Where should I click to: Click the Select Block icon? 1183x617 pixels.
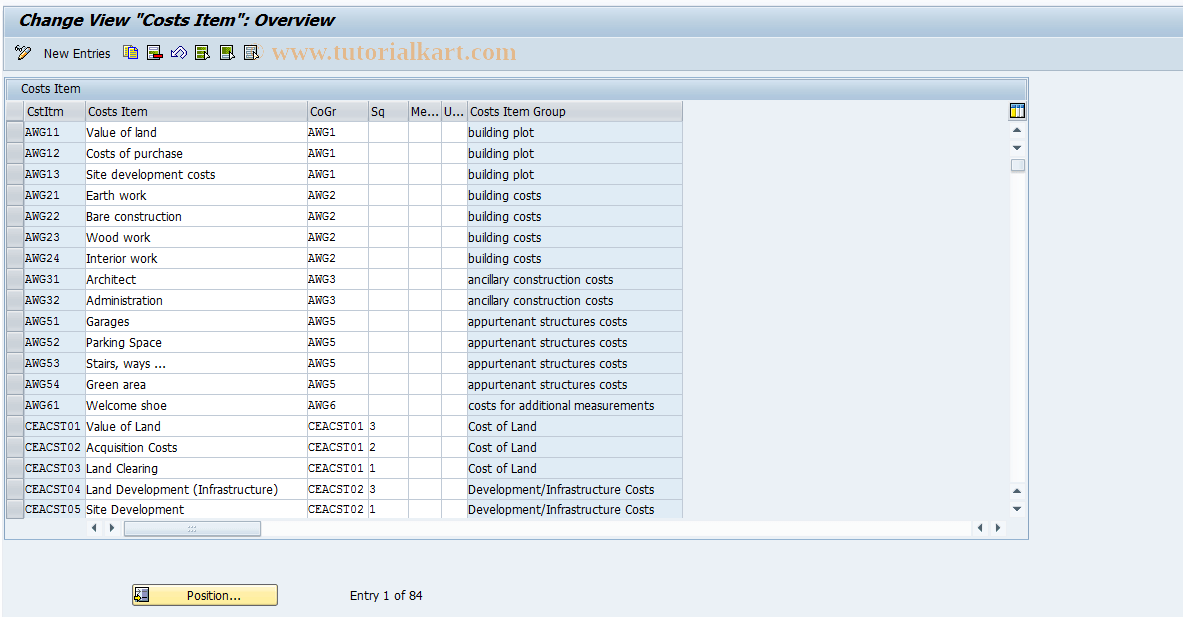[226, 52]
